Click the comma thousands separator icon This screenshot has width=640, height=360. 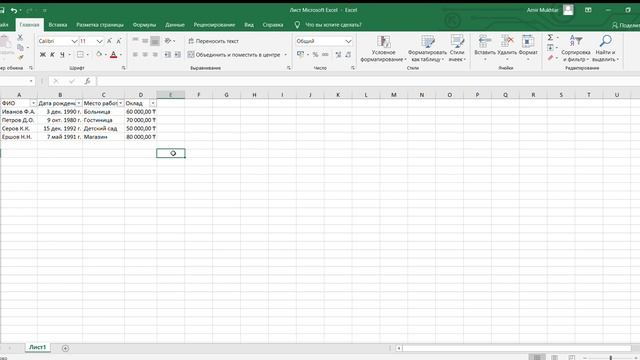[x=325, y=54]
